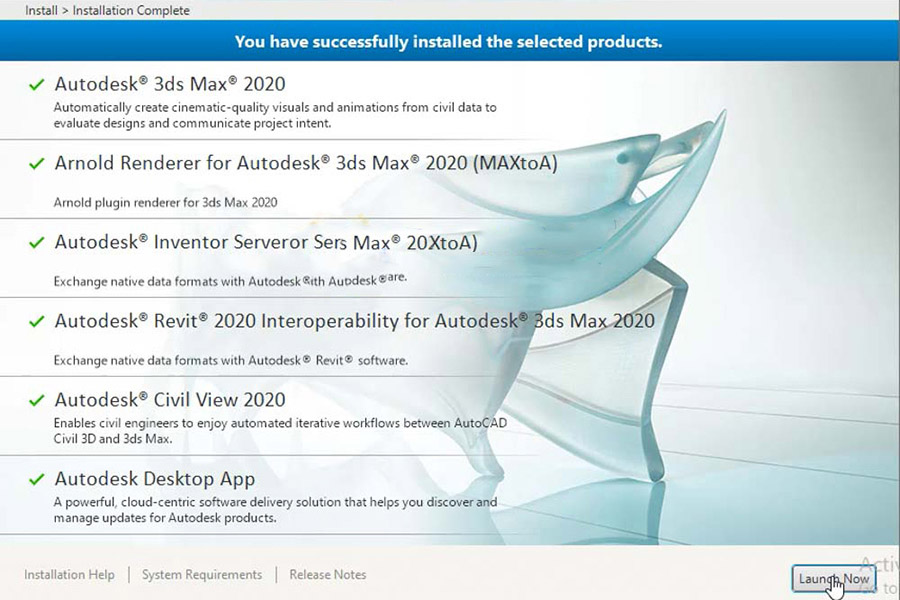Select the Arnold Renderer for 3ds Max title

click(x=305, y=163)
